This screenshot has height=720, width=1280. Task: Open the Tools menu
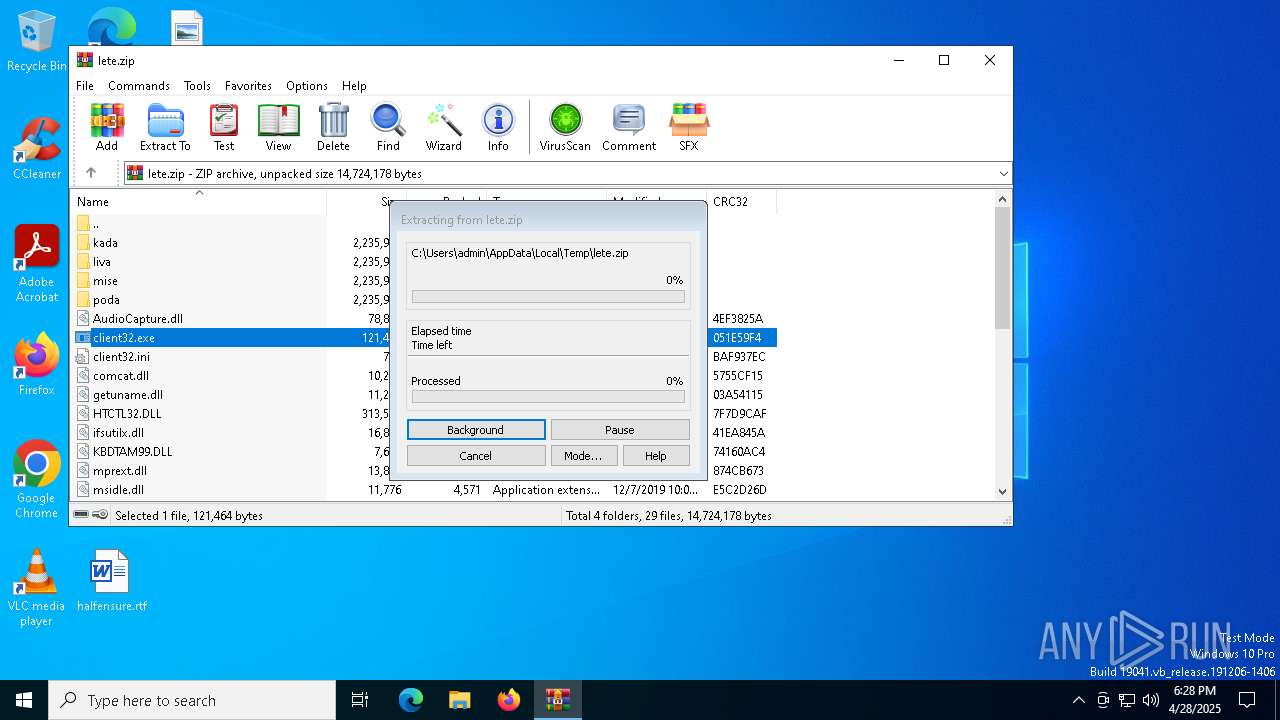click(x=197, y=86)
